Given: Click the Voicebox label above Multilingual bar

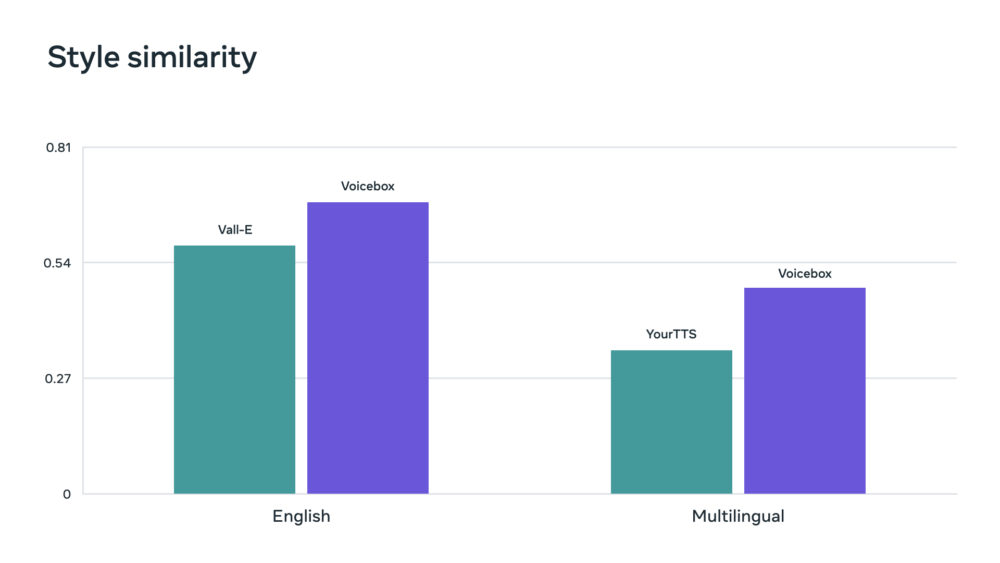Looking at the screenshot, I should tap(805, 274).
